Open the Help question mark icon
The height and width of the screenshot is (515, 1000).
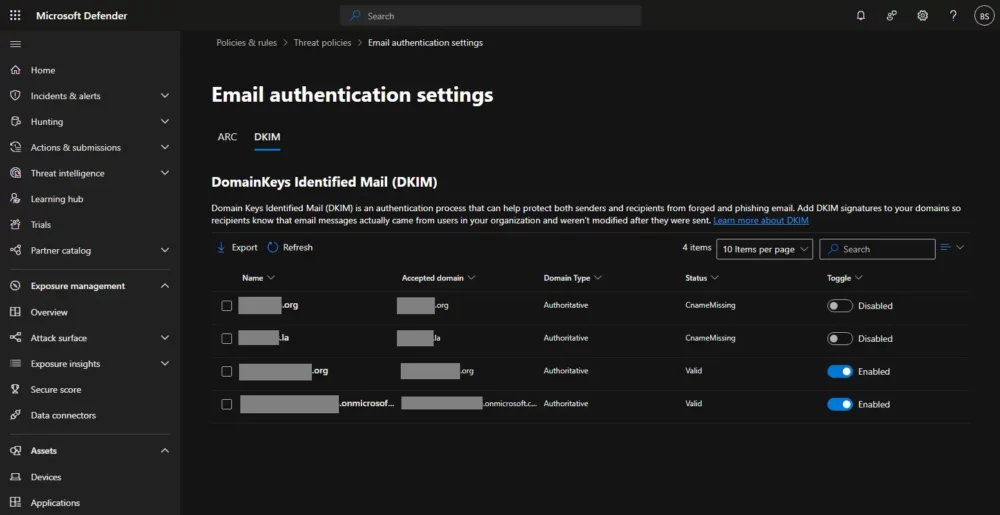(953, 16)
